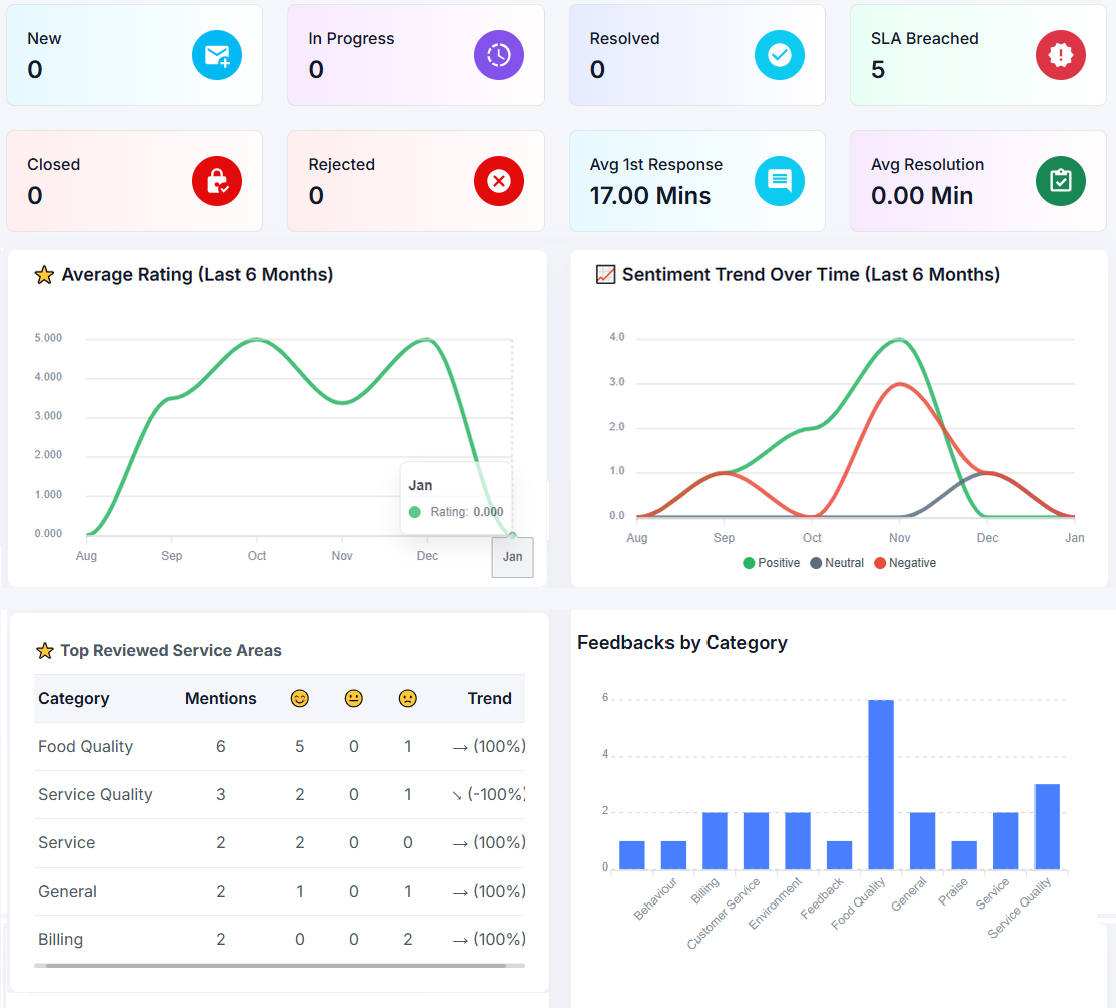Click the Service Quality bar in chart
The height and width of the screenshot is (1008, 1116).
click(1047, 826)
